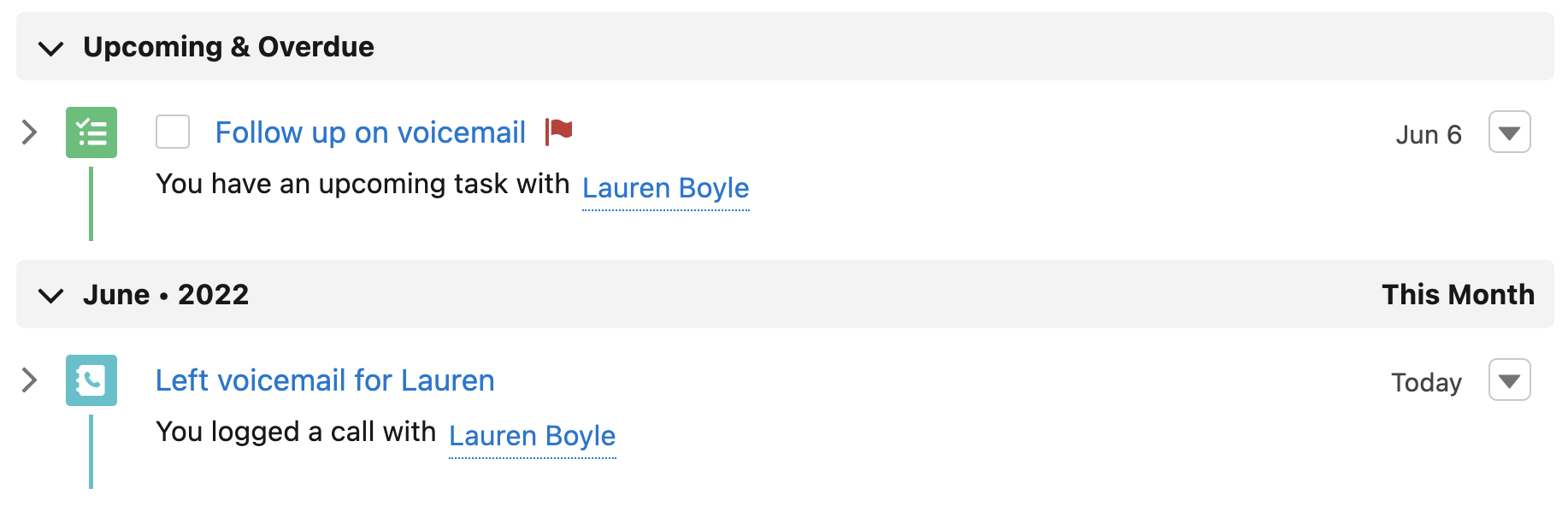Click the green task icon
The image size is (1568, 506).
(91, 132)
